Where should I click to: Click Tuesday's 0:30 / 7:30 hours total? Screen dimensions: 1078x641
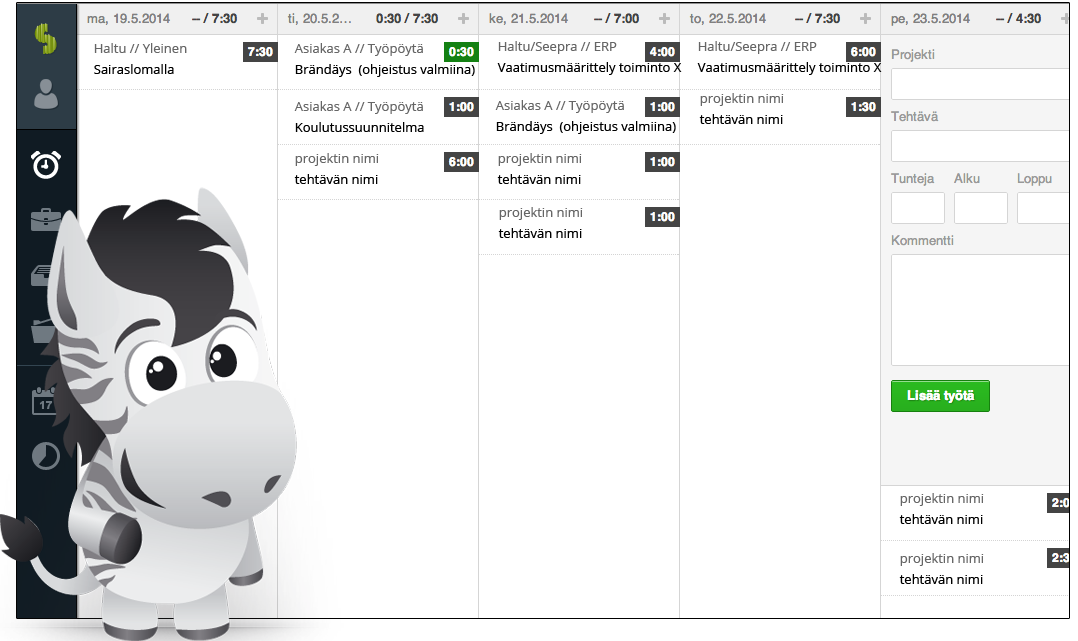(407, 19)
